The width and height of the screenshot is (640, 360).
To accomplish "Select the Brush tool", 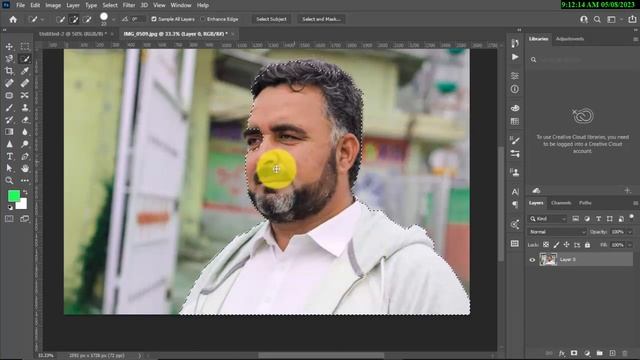I will coord(9,108).
